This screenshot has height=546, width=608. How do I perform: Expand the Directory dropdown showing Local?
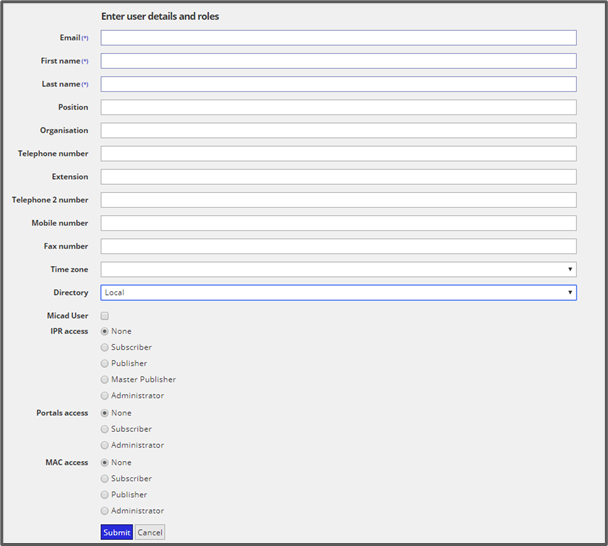[x=338, y=293]
